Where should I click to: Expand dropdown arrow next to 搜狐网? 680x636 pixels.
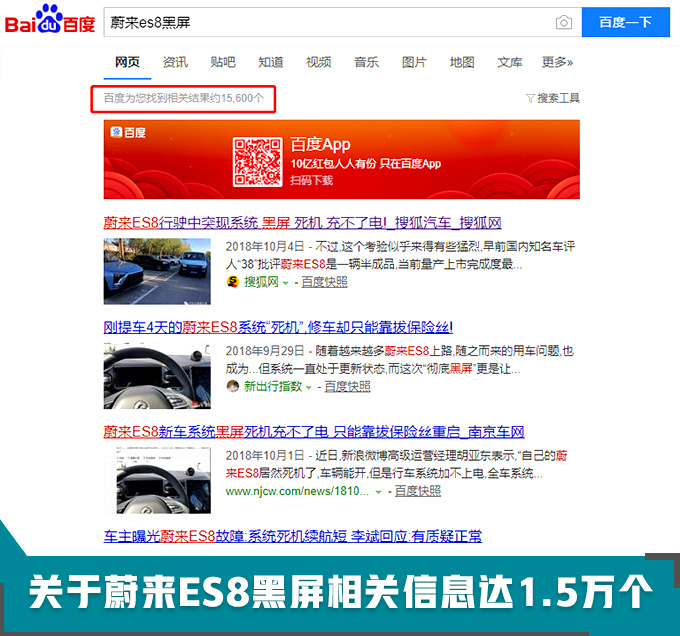pyautogui.click(x=285, y=283)
